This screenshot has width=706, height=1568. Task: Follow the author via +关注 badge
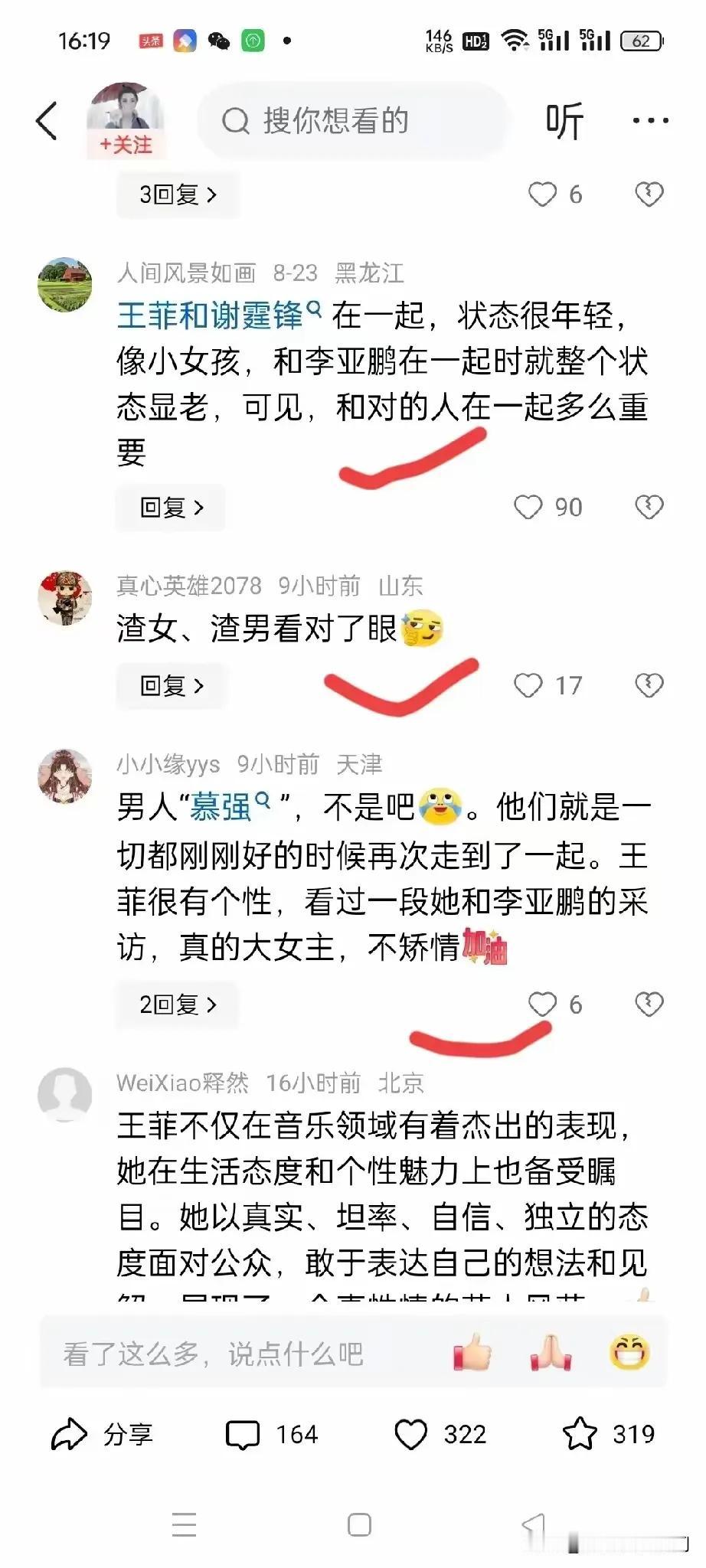pos(126,145)
